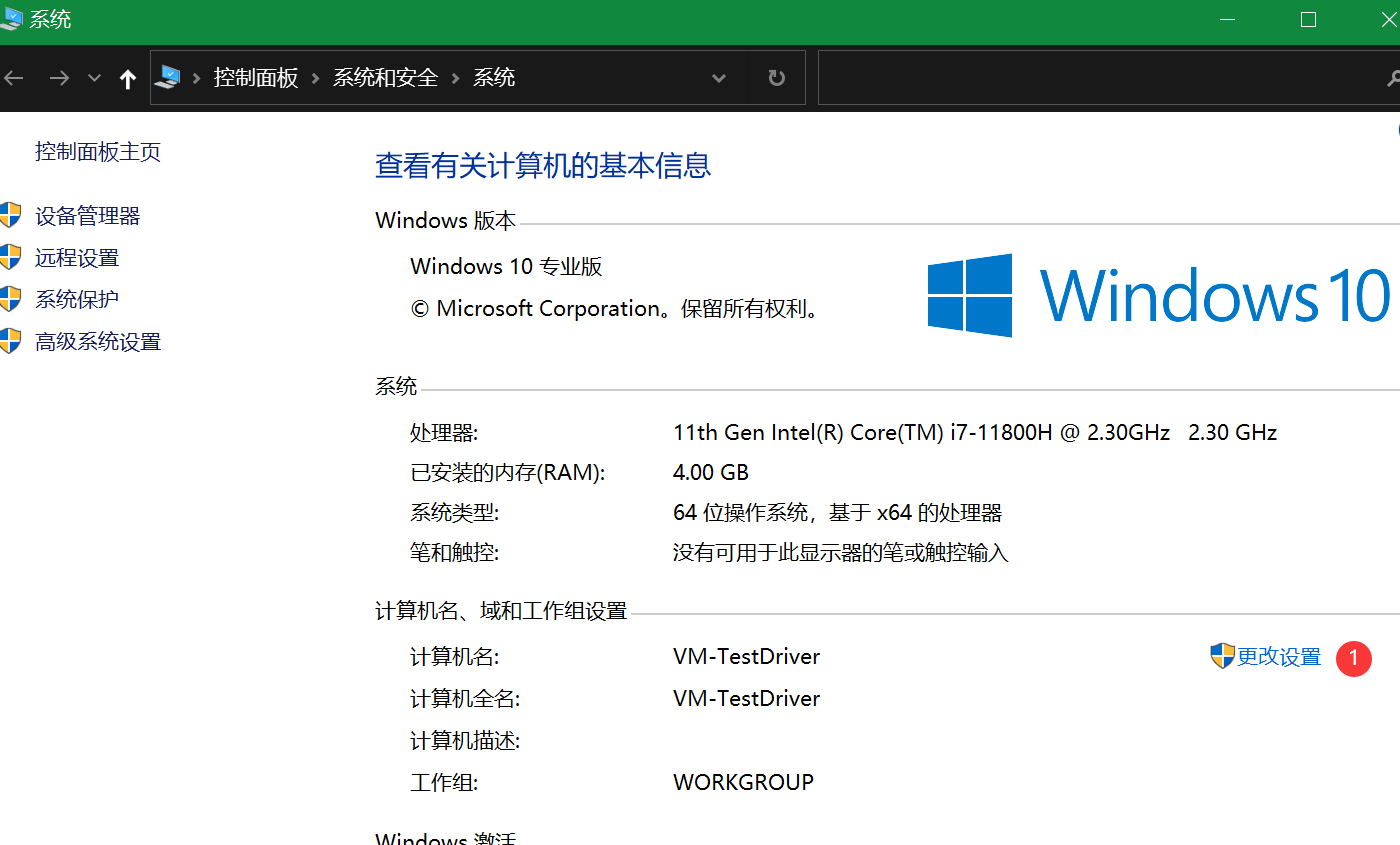The image size is (1400, 845).
Task: Click RAM value 4.00 GB
Action: pos(711,472)
